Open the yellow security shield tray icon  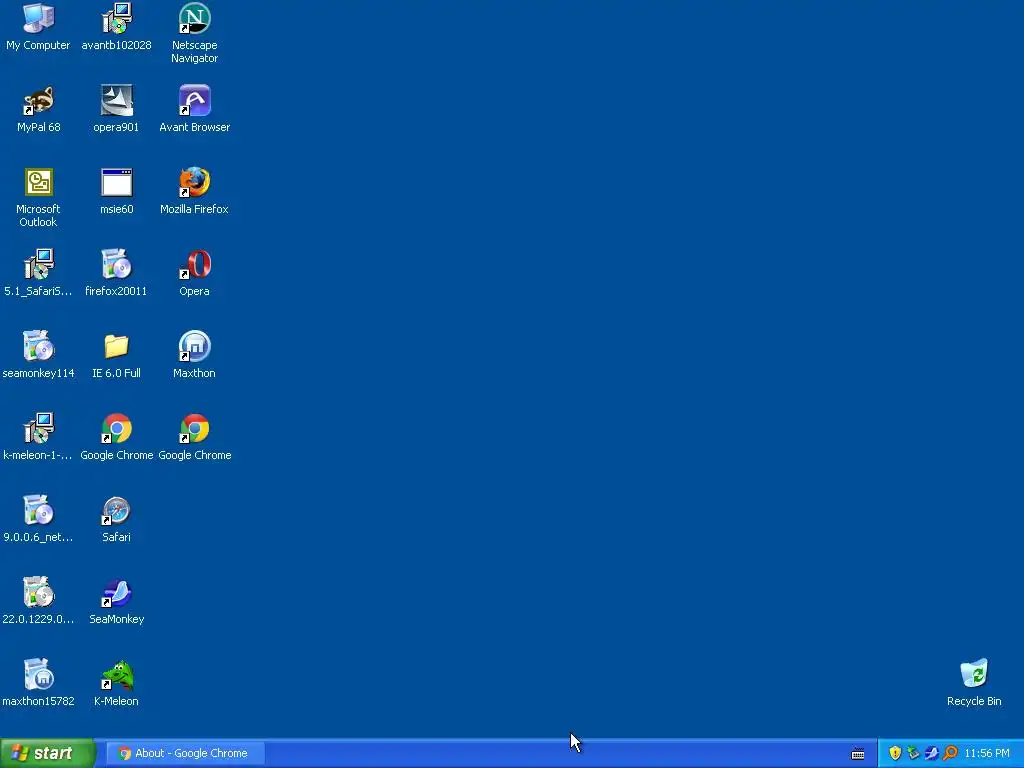[x=895, y=753]
